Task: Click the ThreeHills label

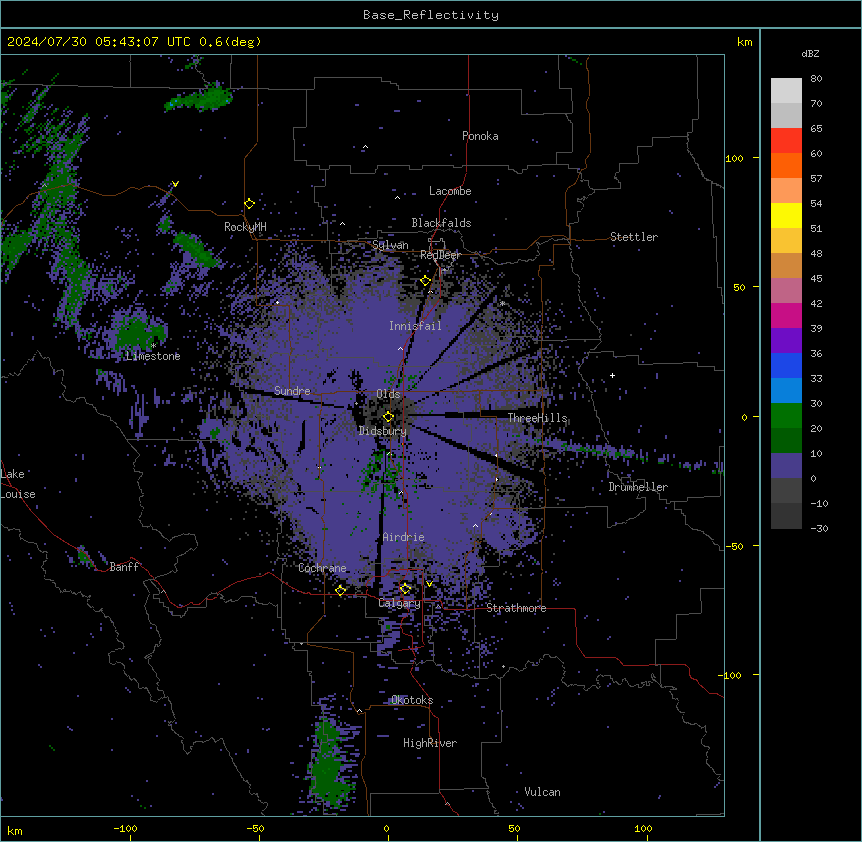Action: pyautogui.click(x=538, y=418)
